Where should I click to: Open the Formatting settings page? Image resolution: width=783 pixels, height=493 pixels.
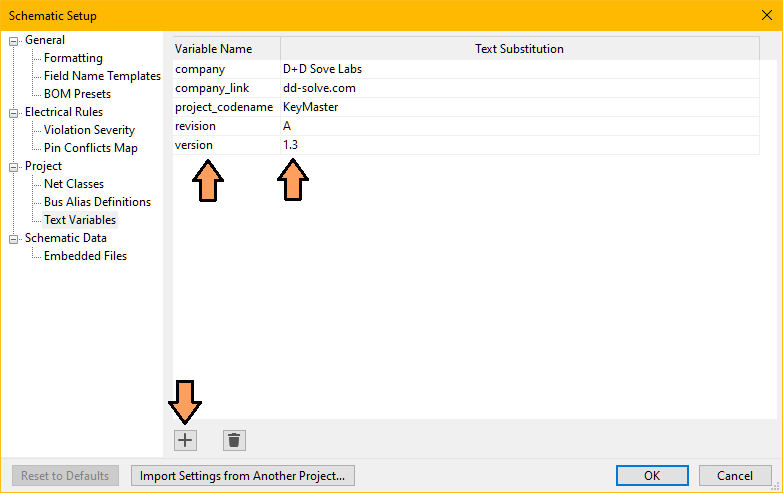(x=73, y=58)
